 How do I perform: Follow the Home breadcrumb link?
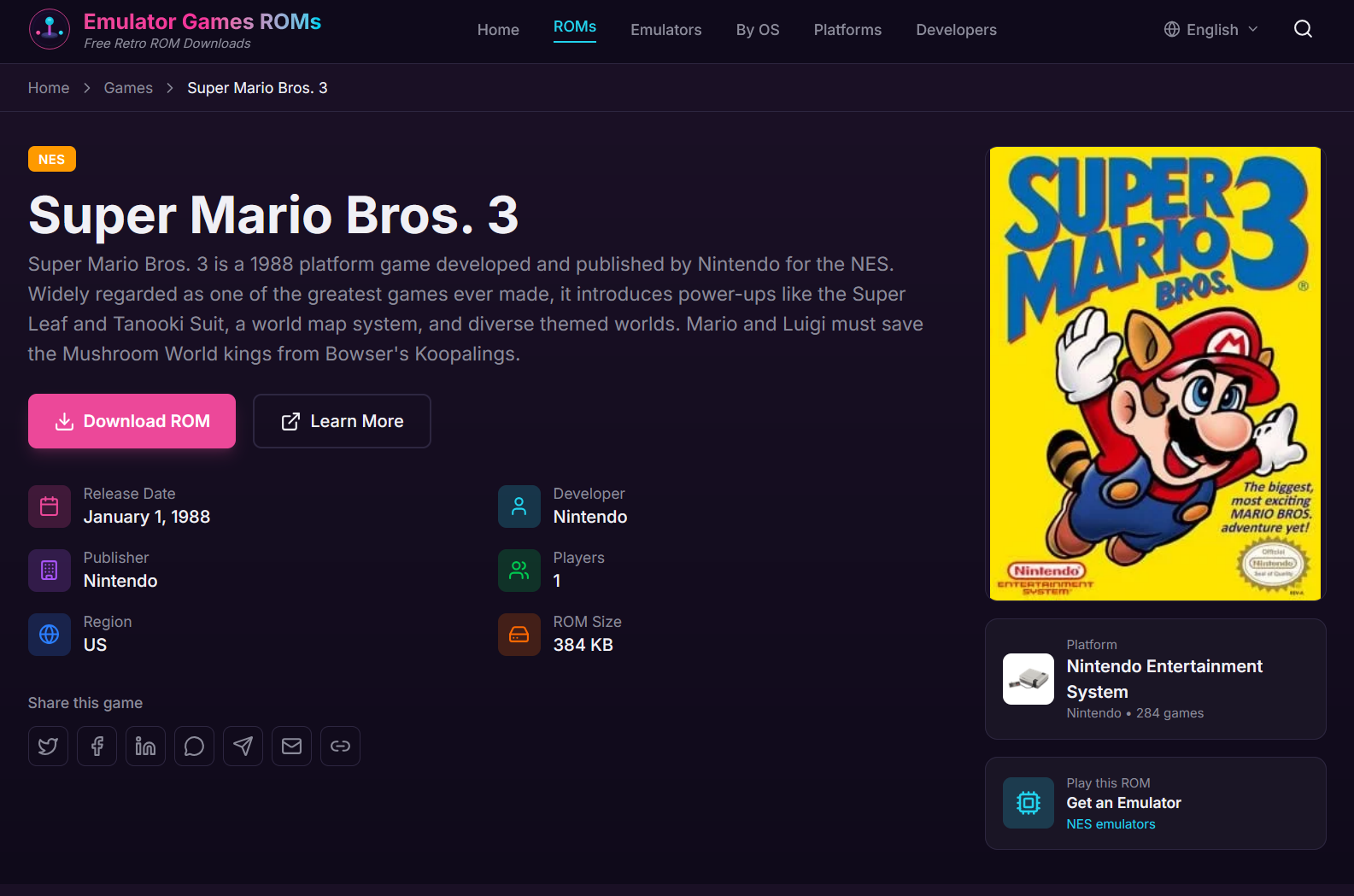(49, 88)
